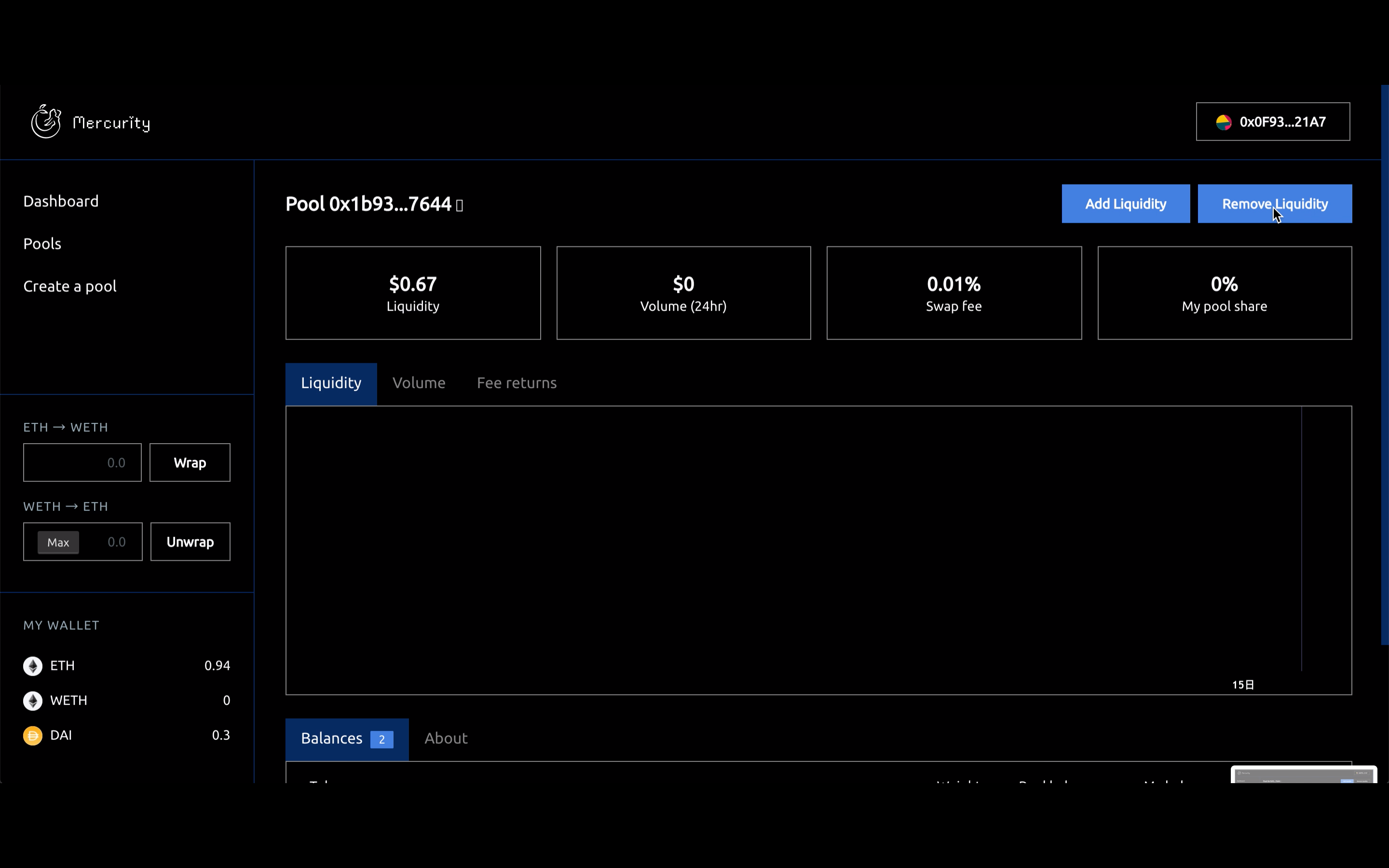Image resolution: width=1389 pixels, height=868 pixels.
Task: Switch to the About tab
Action: (x=446, y=738)
